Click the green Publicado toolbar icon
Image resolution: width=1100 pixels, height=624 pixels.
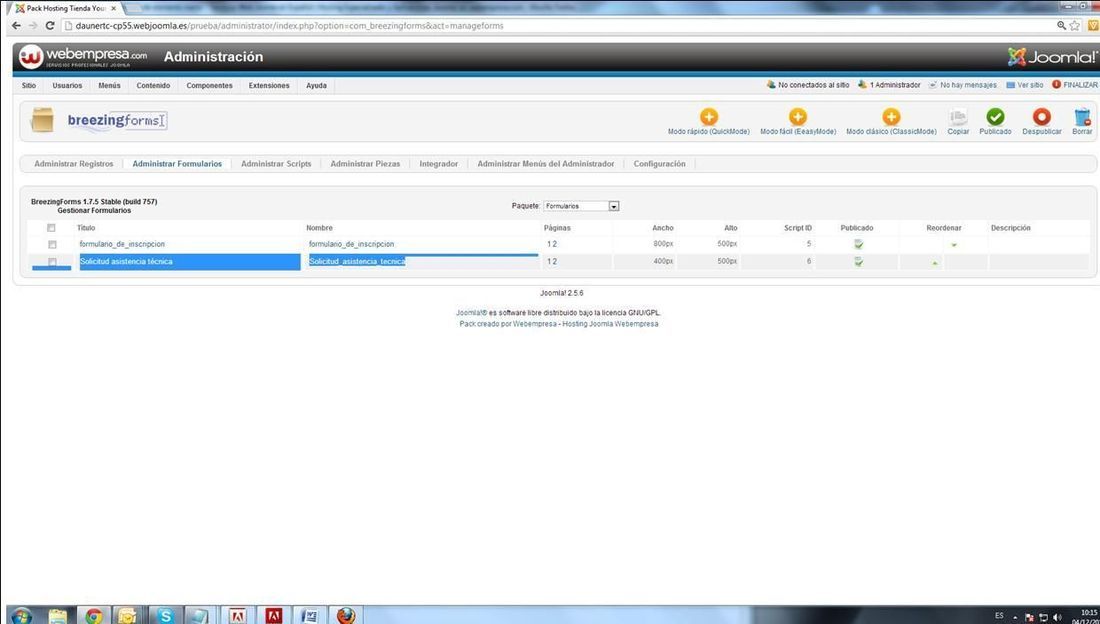coord(995,117)
